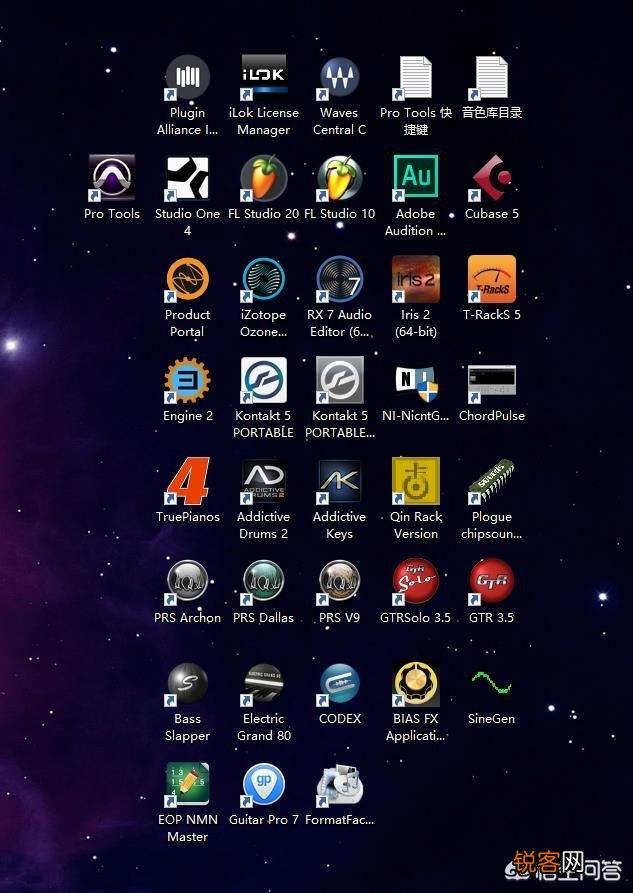Launch Bass Slapper
Screen dimensions: 633x893
click(187, 683)
